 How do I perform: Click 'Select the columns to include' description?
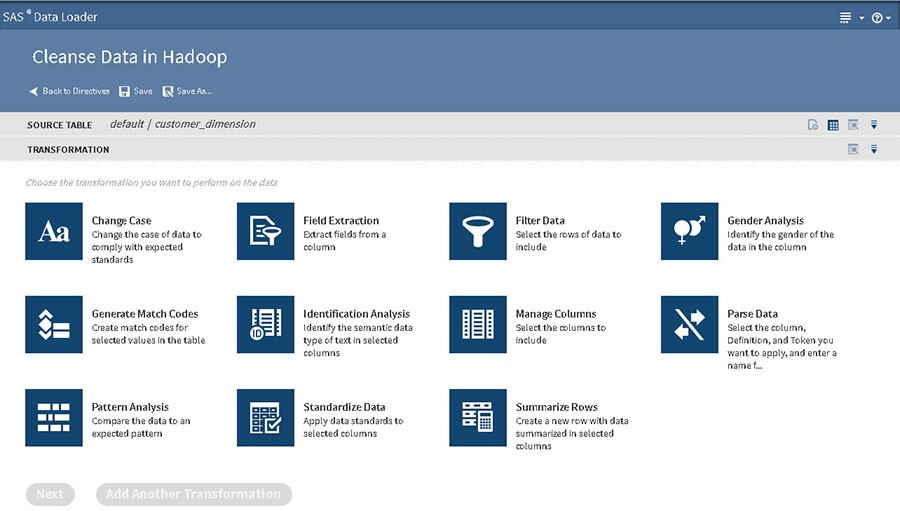[560, 334]
